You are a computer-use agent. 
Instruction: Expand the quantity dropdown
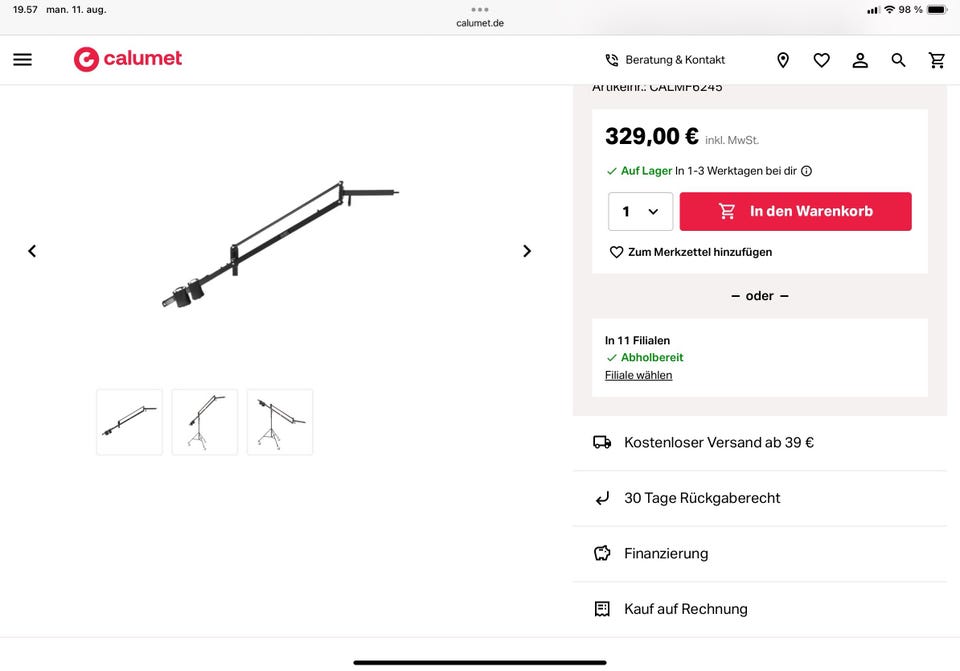point(640,212)
